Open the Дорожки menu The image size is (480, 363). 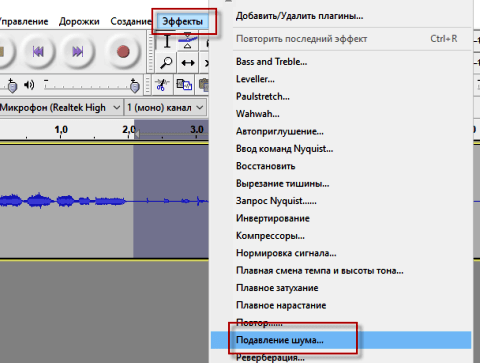pos(79,21)
